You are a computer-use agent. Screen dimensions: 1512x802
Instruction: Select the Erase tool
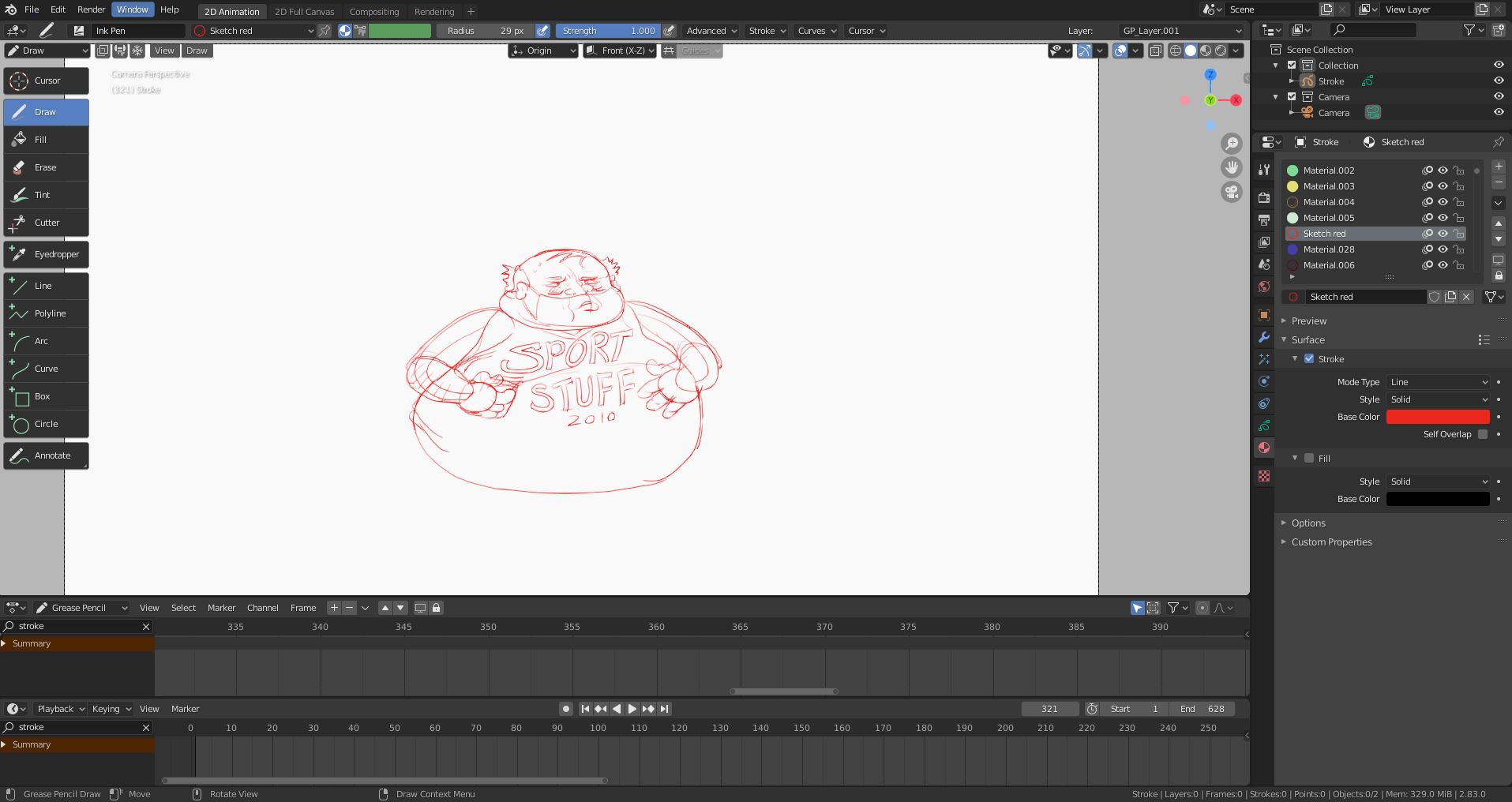pyautogui.click(x=45, y=167)
